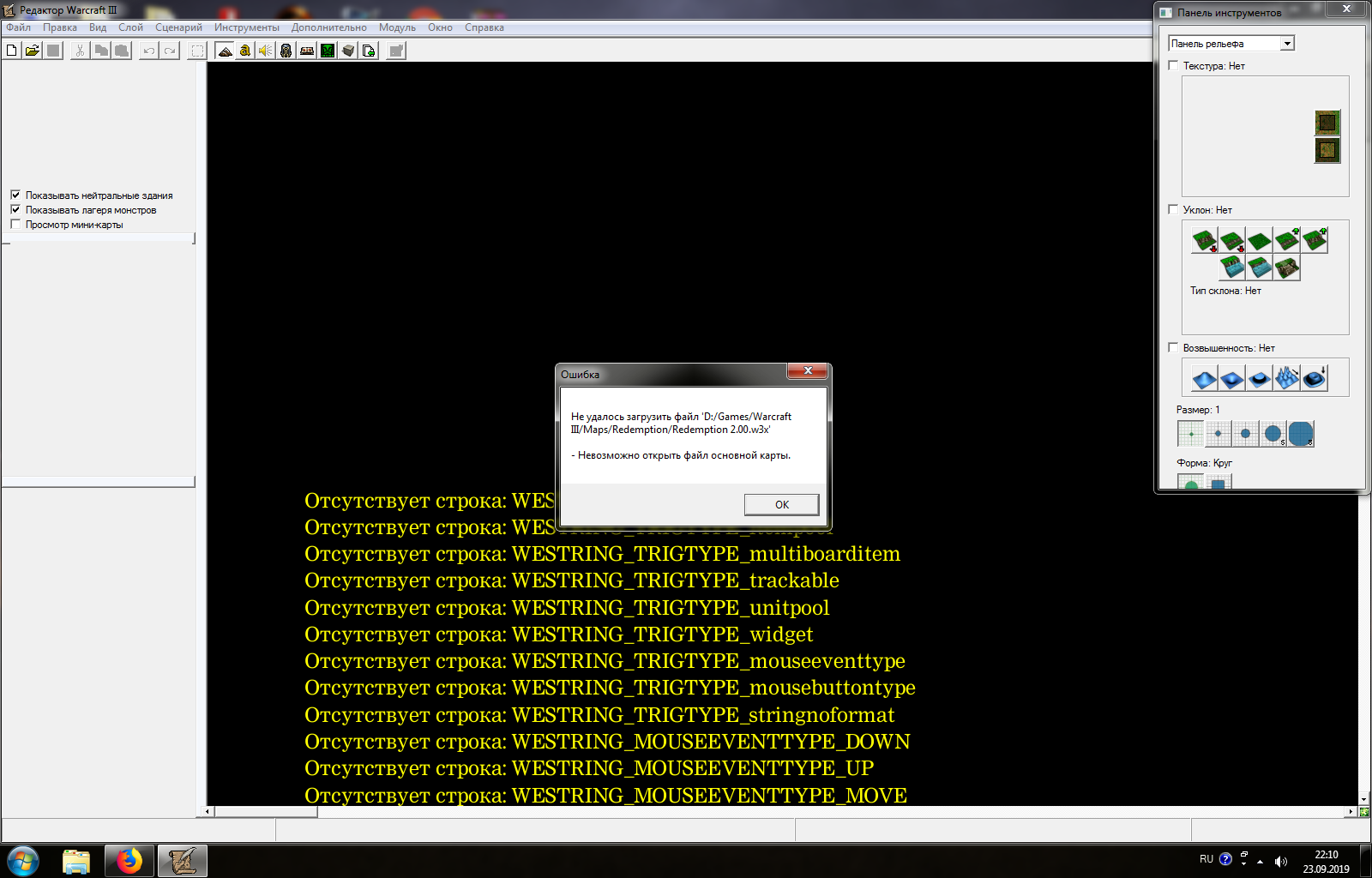This screenshot has height=878, width=1372.
Task: Open the Windows Start menu
Action: coord(23,861)
